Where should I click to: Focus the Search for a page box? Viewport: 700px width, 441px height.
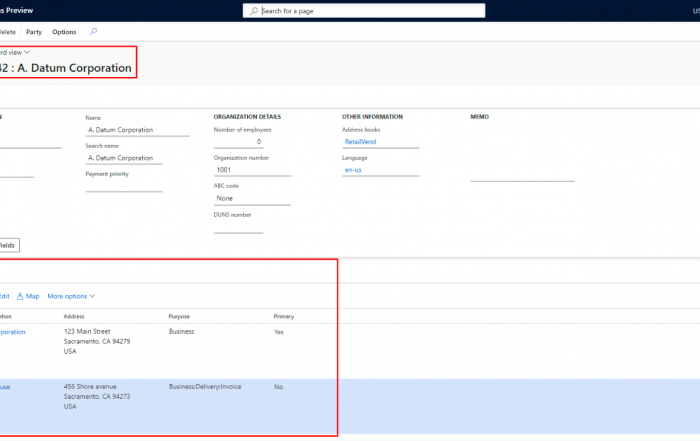click(x=364, y=11)
